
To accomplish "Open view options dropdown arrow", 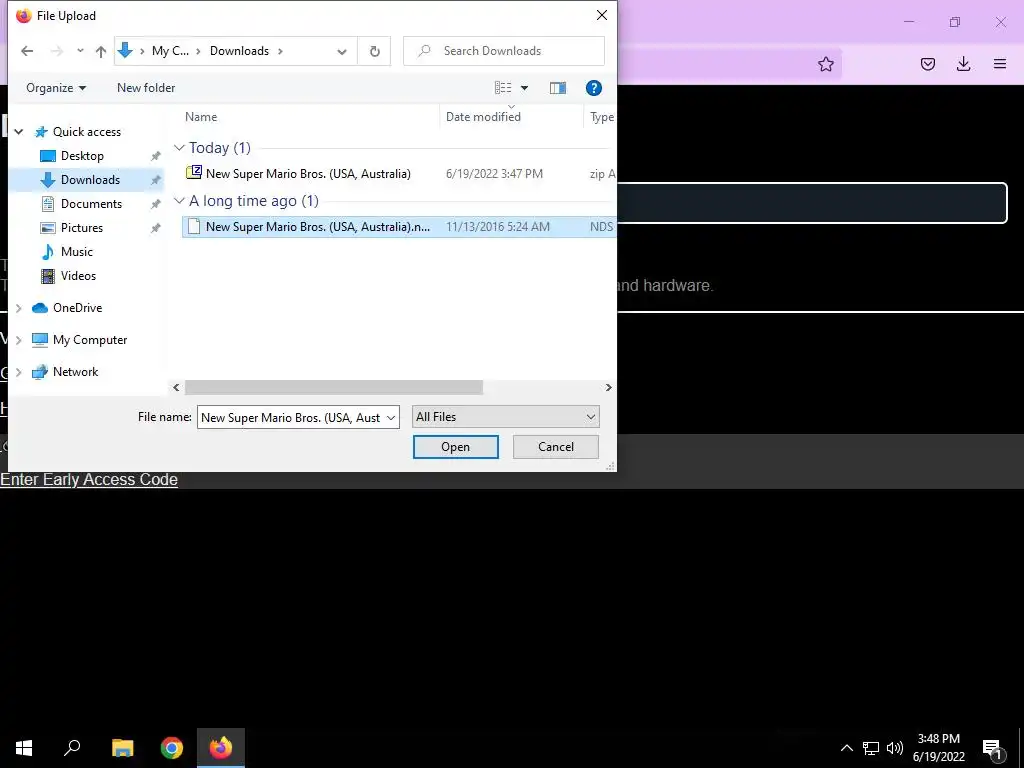I will pyautogui.click(x=524, y=88).
